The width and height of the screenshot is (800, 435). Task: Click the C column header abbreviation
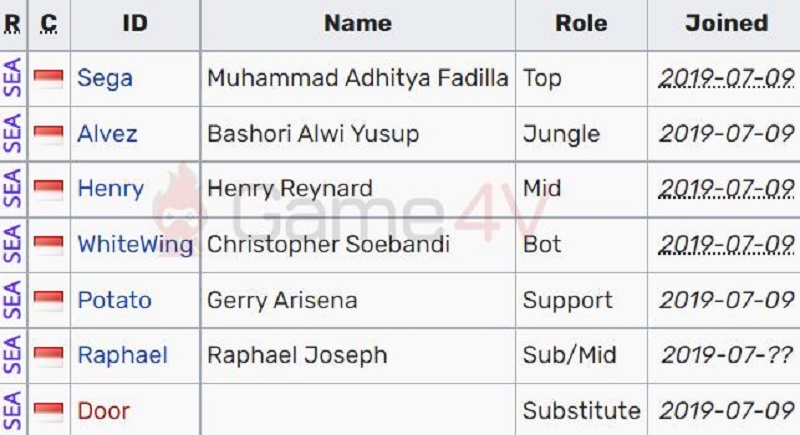(48, 23)
